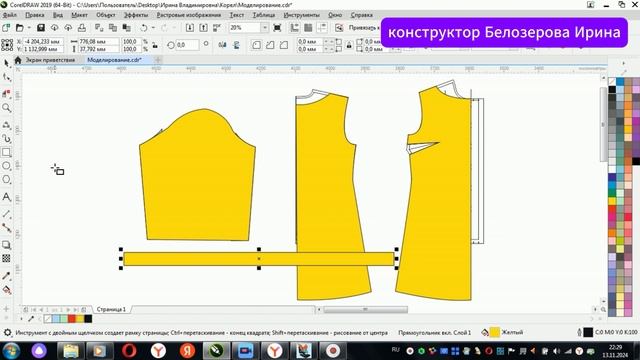Select the Shape edit tool

pyautogui.click(x=7, y=77)
